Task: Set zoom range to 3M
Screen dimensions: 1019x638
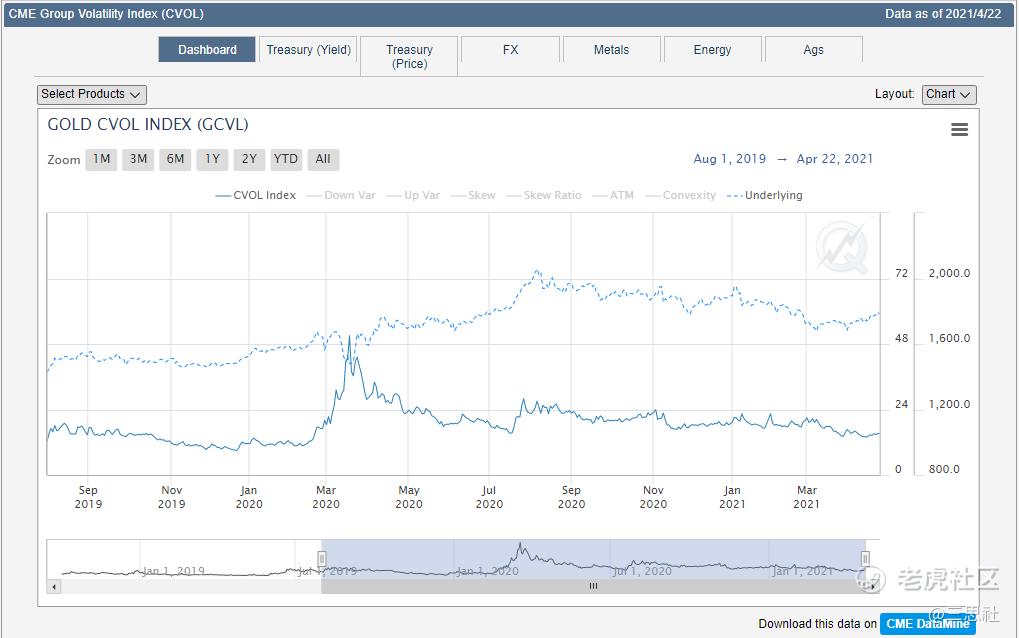Action: 138,159
